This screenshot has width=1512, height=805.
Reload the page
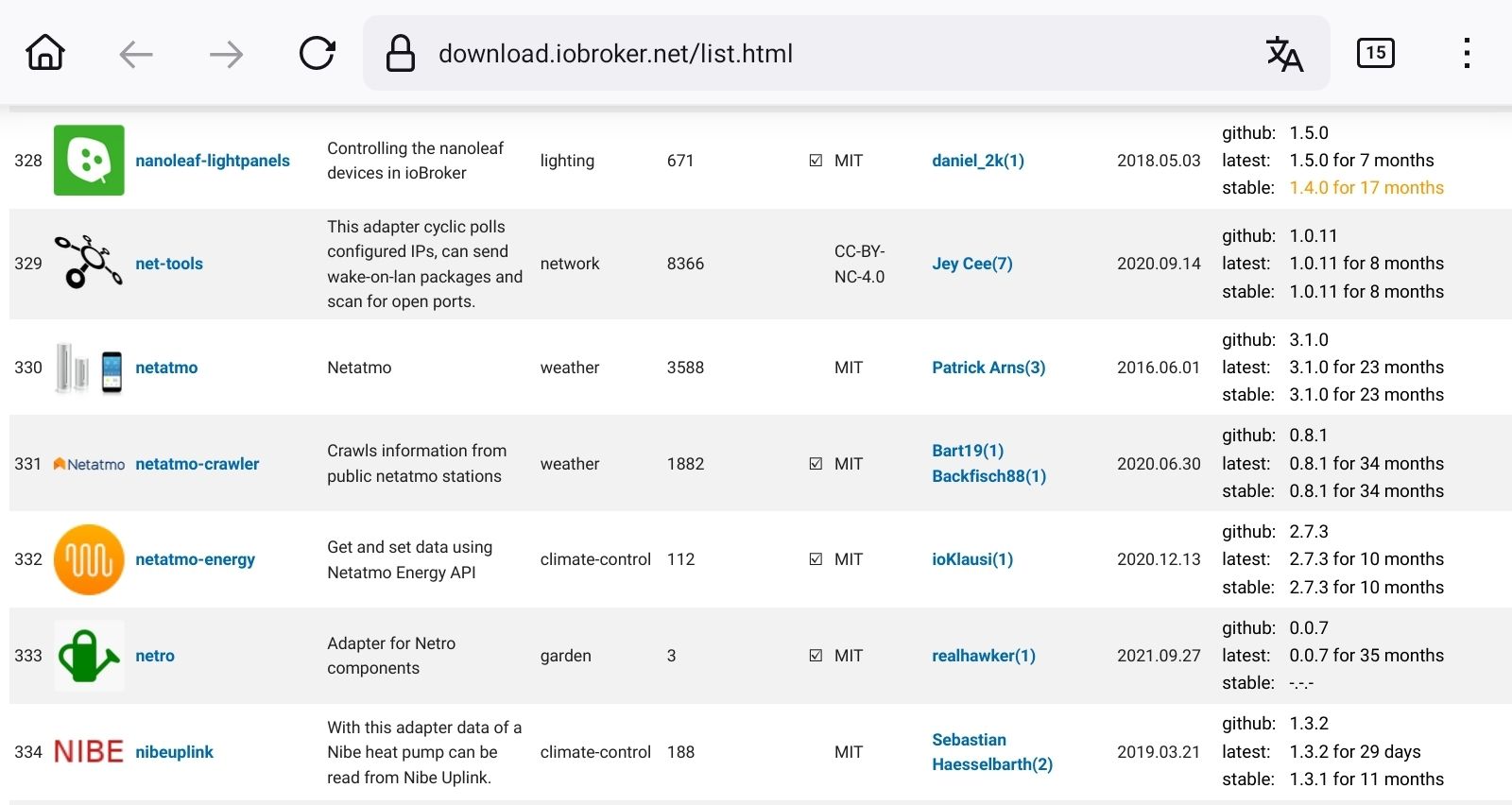[317, 53]
